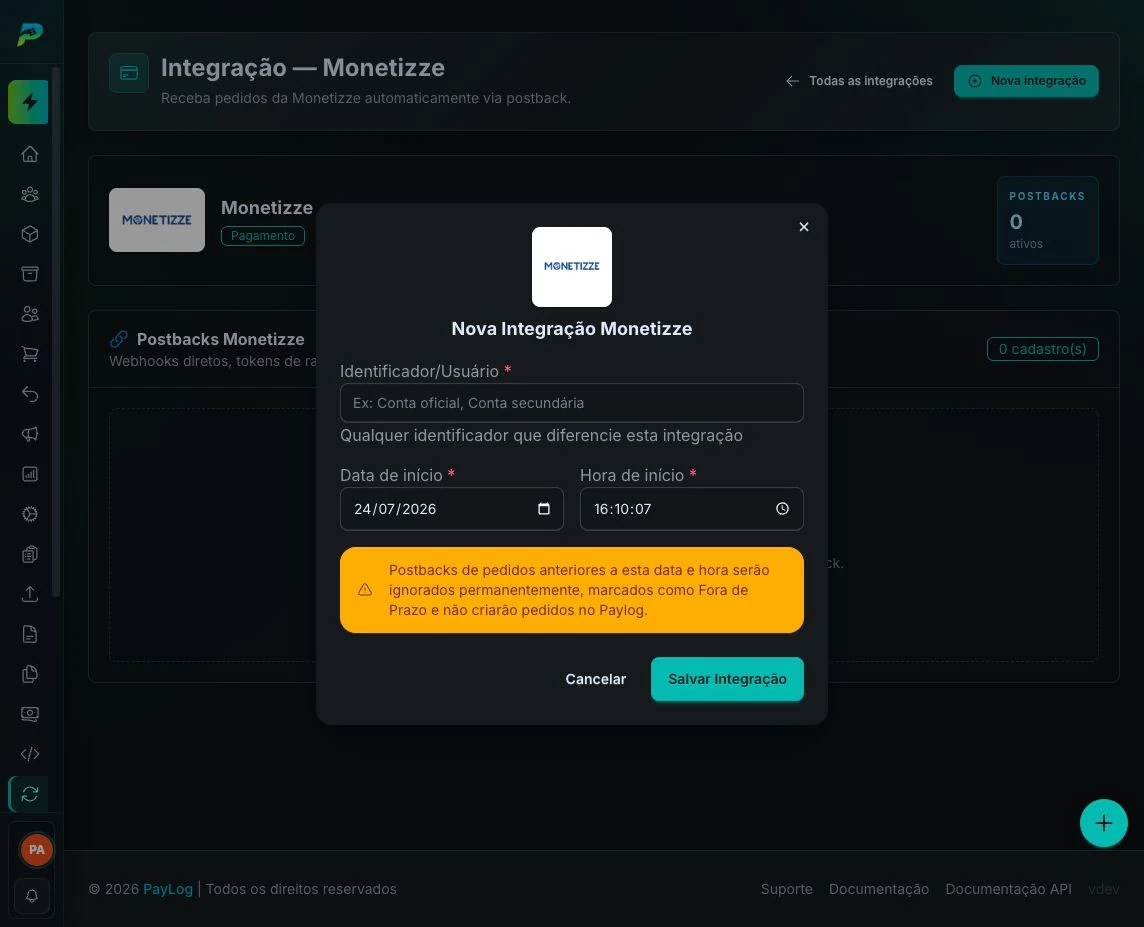This screenshot has height=927, width=1144.
Task: Click the Nova Integração Monetizze heading
Action: pyautogui.click(x=571, y=329)
